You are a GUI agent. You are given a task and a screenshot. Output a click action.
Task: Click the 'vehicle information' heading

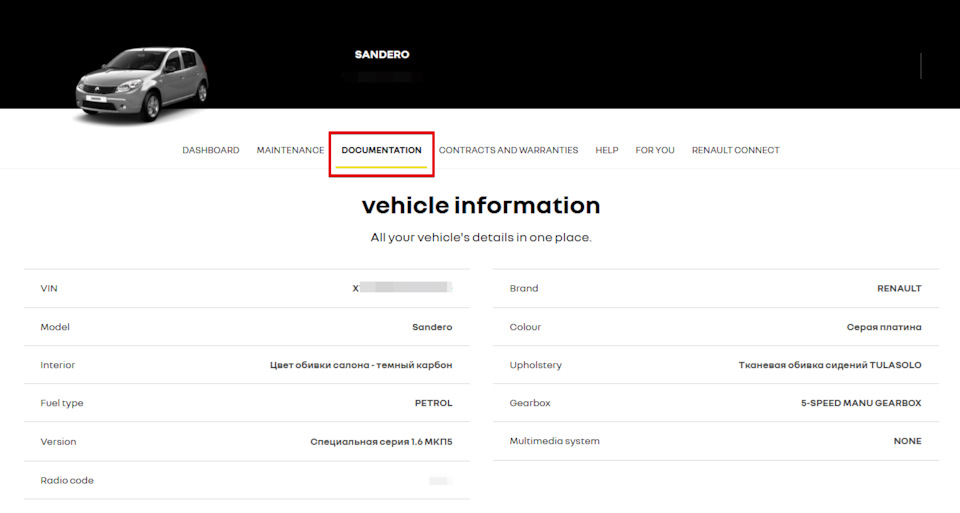pyautogui.click(x=481, y=205)
